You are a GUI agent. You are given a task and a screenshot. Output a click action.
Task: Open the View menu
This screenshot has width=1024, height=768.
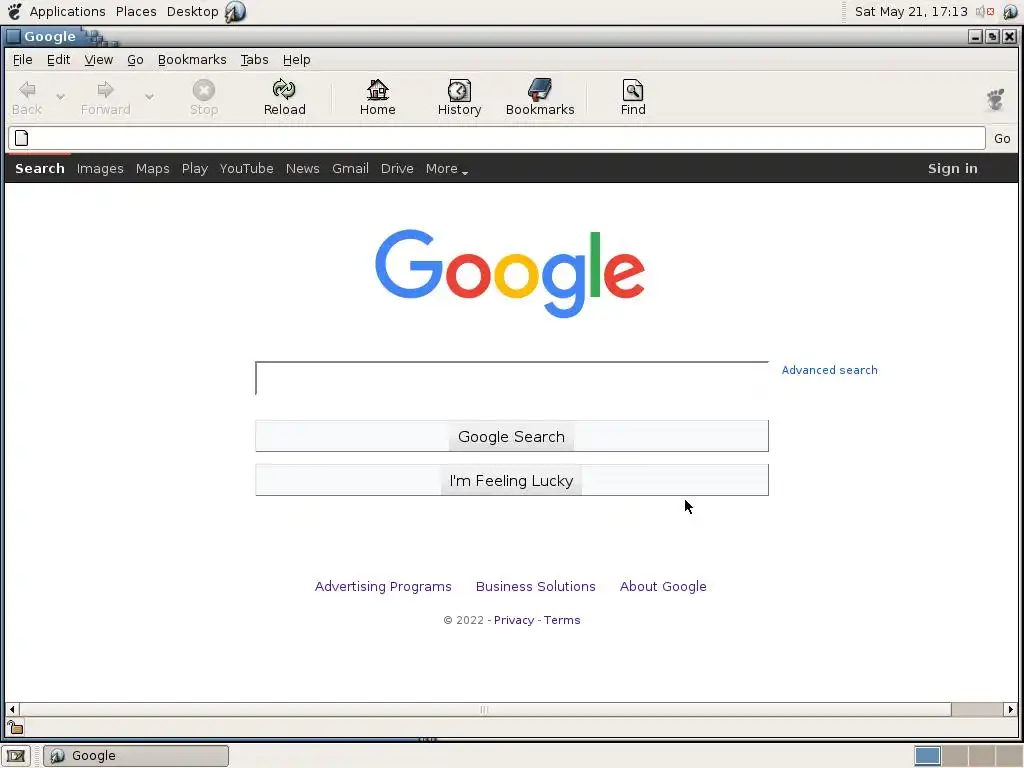99,59
